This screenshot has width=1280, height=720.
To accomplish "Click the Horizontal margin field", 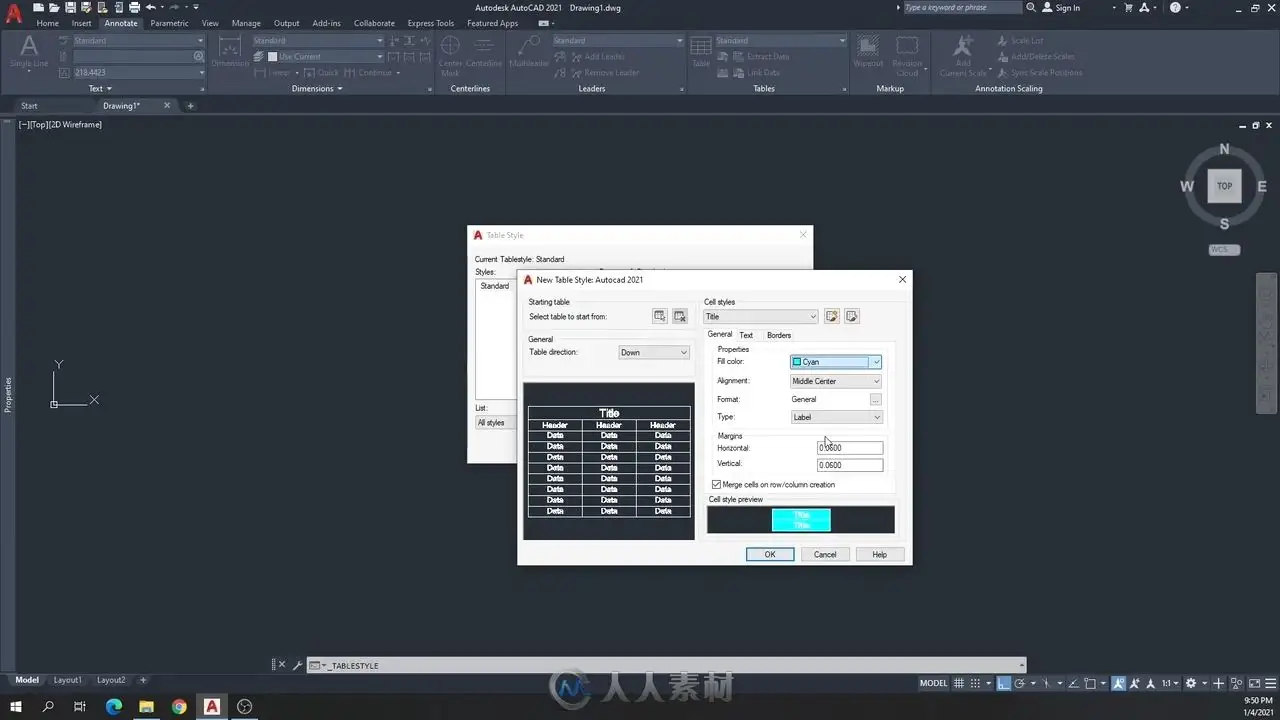I will tap(850, 448).
